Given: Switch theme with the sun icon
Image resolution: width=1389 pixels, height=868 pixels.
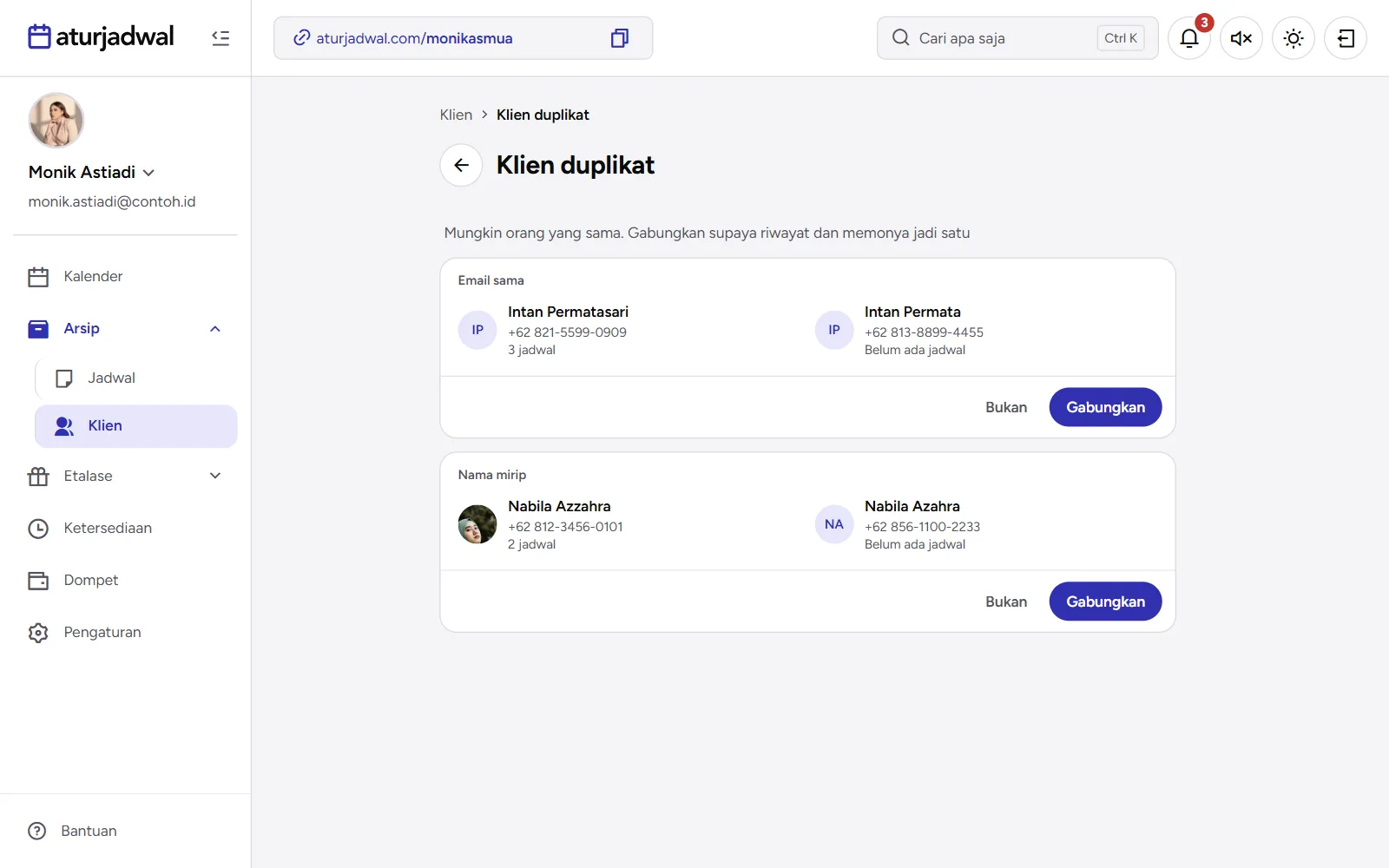Looking at the screenshot, I should (x=1294, y=38).
